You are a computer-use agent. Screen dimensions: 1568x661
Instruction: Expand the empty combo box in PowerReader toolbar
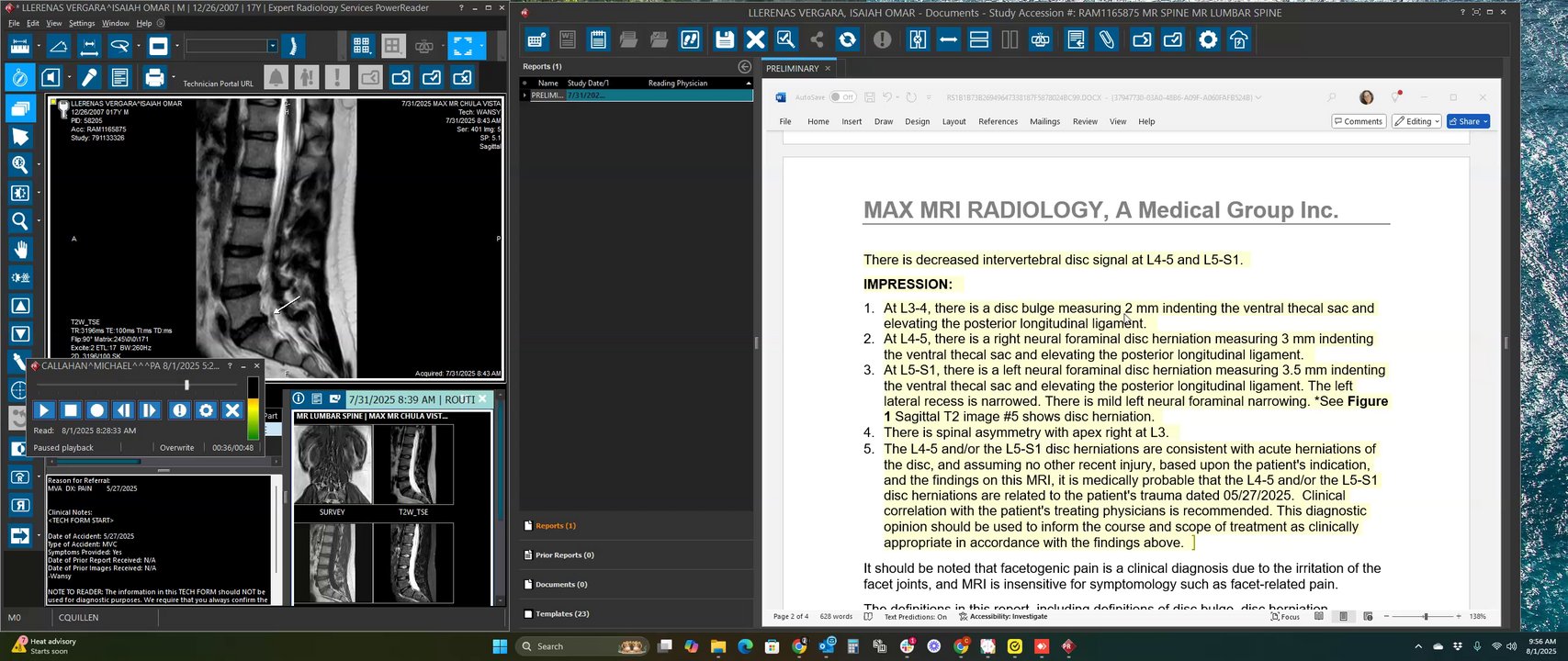pos(272,46)
